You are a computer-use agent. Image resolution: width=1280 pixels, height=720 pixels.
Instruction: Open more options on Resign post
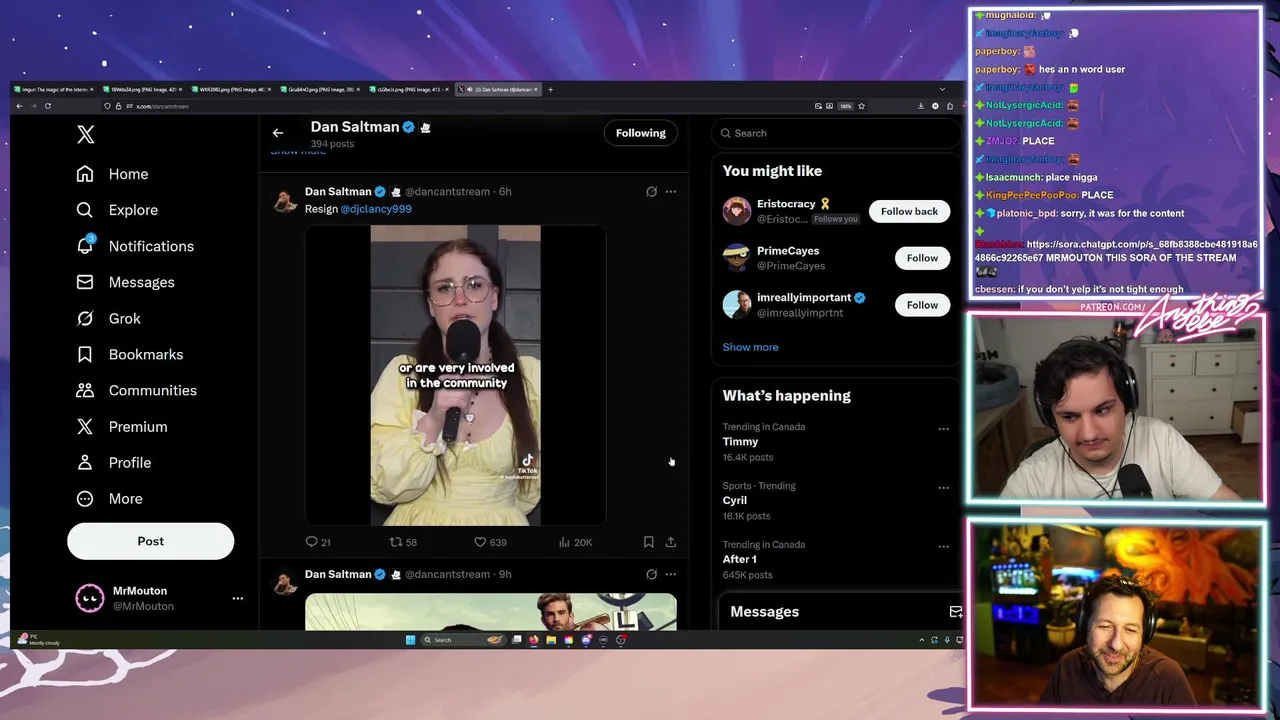coord(671,191)
